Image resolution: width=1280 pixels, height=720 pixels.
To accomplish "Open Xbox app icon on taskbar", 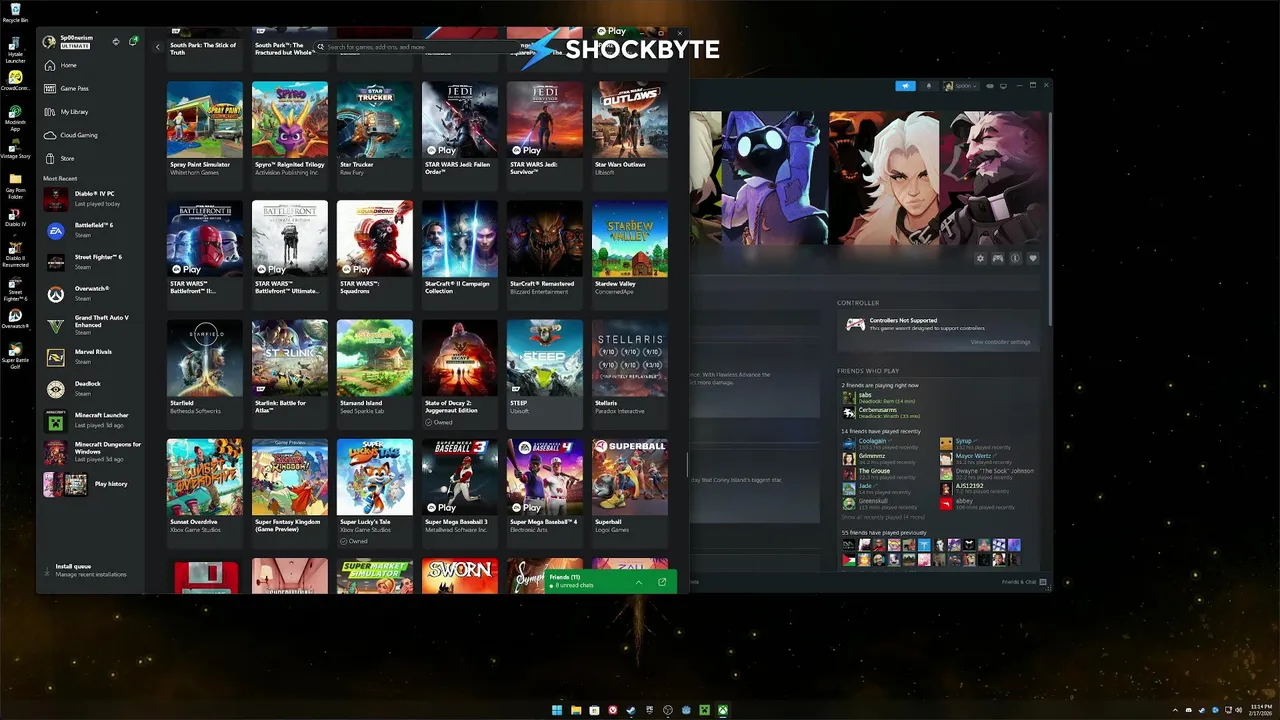I will 722,710.
